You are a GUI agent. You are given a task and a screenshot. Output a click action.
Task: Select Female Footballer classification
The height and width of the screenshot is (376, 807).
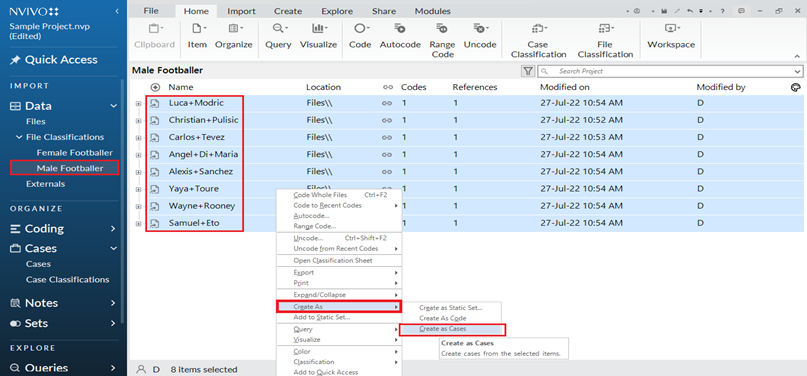click(75, 153)
